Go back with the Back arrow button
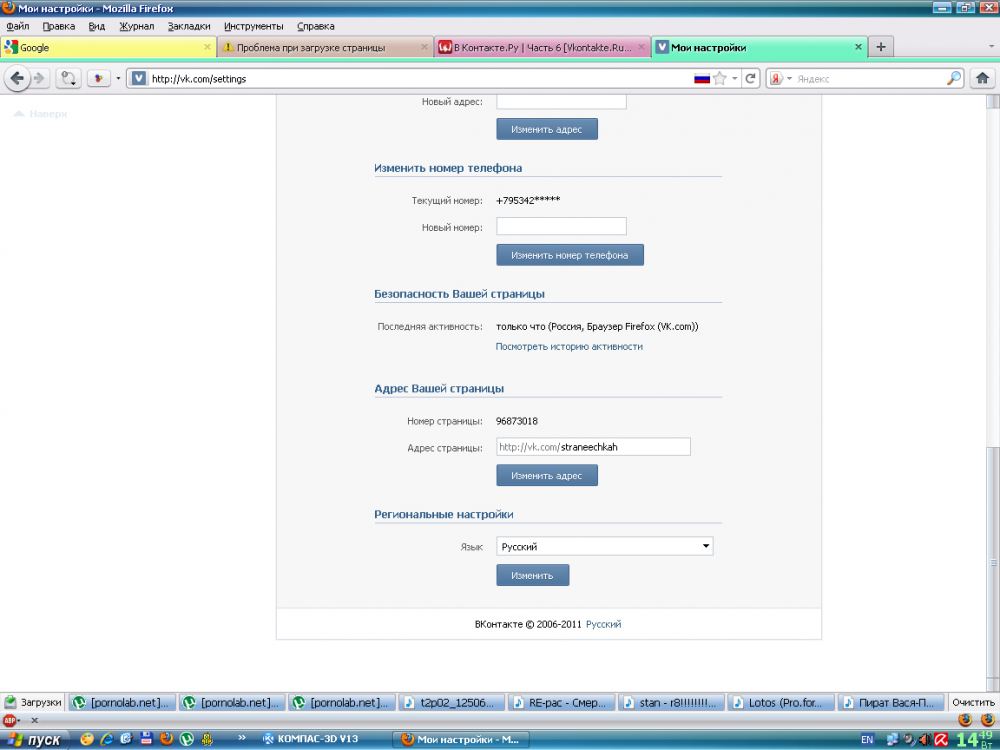Image resolution: width=1000 pixels, height=750 pixels. click(17, 78)
